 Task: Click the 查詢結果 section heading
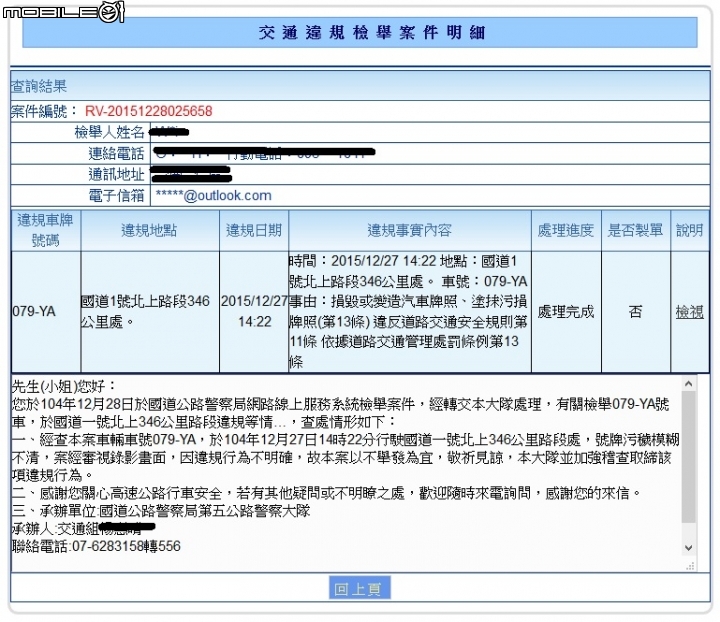(39, 86)
